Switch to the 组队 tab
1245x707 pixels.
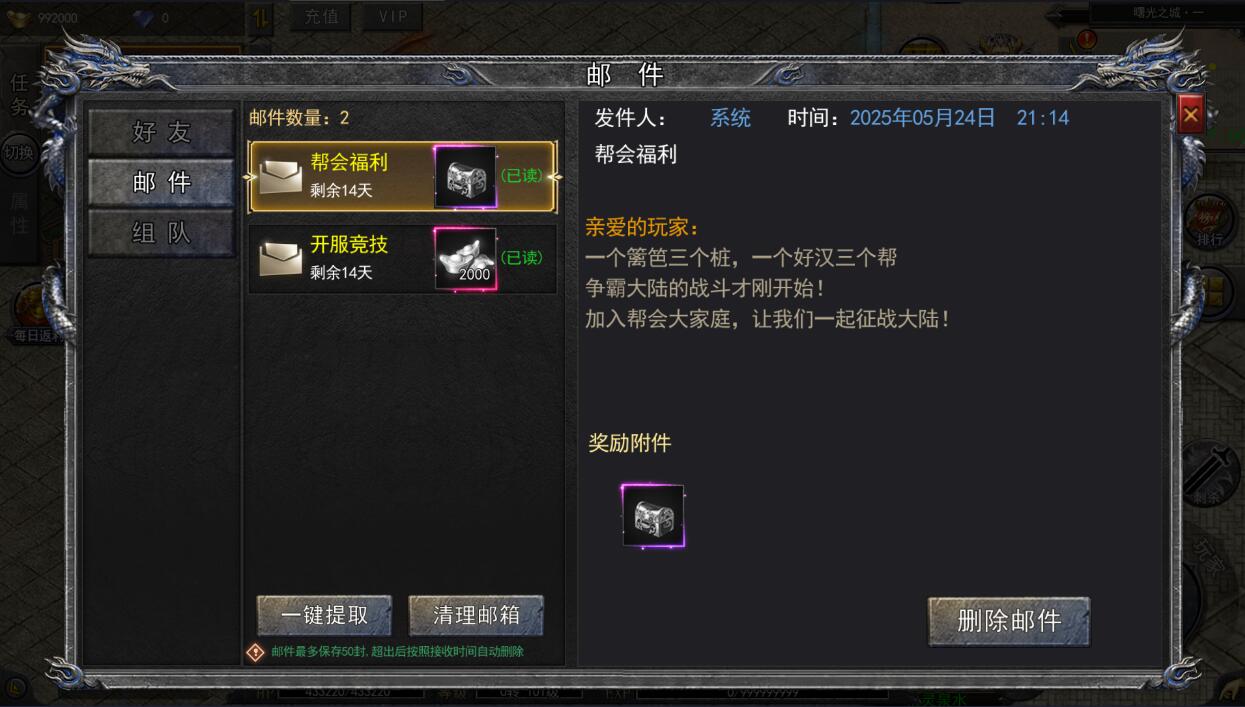[x=161, y=233]
